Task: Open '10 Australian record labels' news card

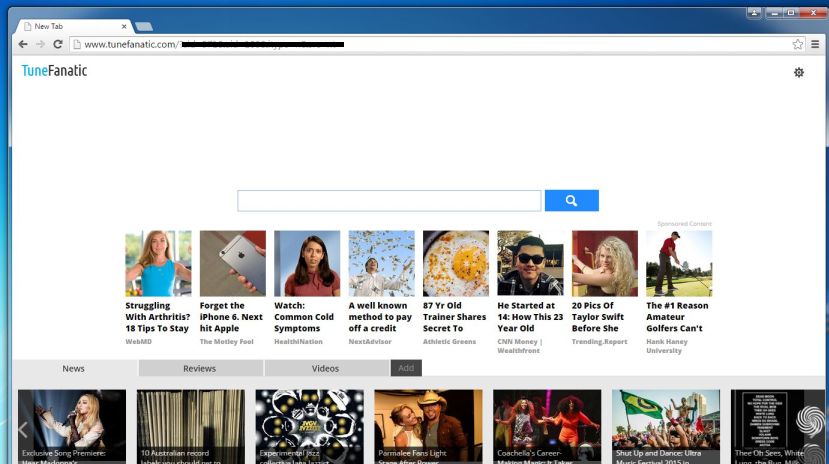Action: click(x=191, y=427)
